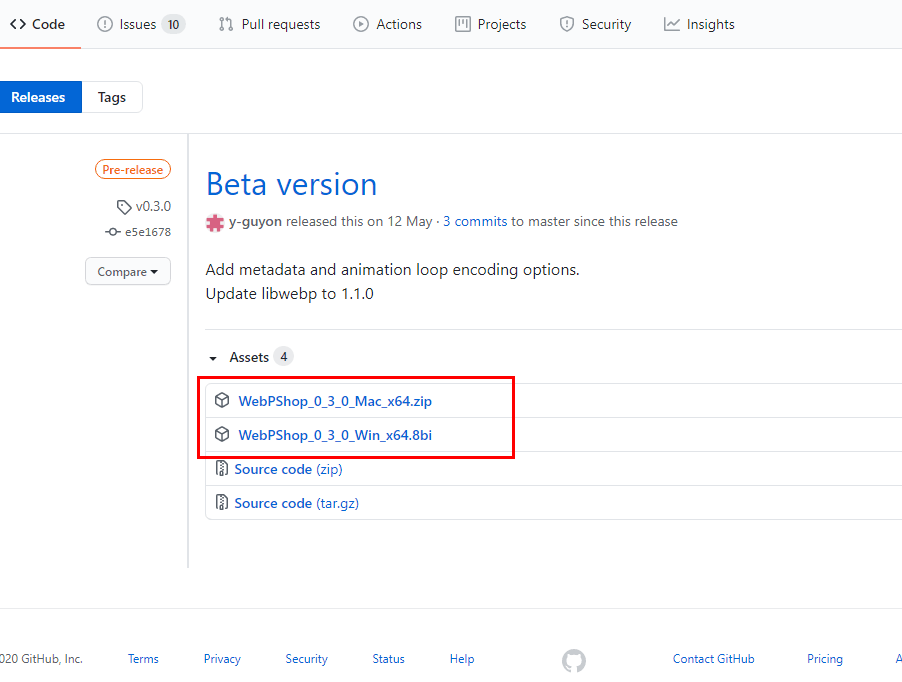Open the repository Security tab
This screenshot has height=682, width=902.
pyautogui.click(x=595, y=24)
